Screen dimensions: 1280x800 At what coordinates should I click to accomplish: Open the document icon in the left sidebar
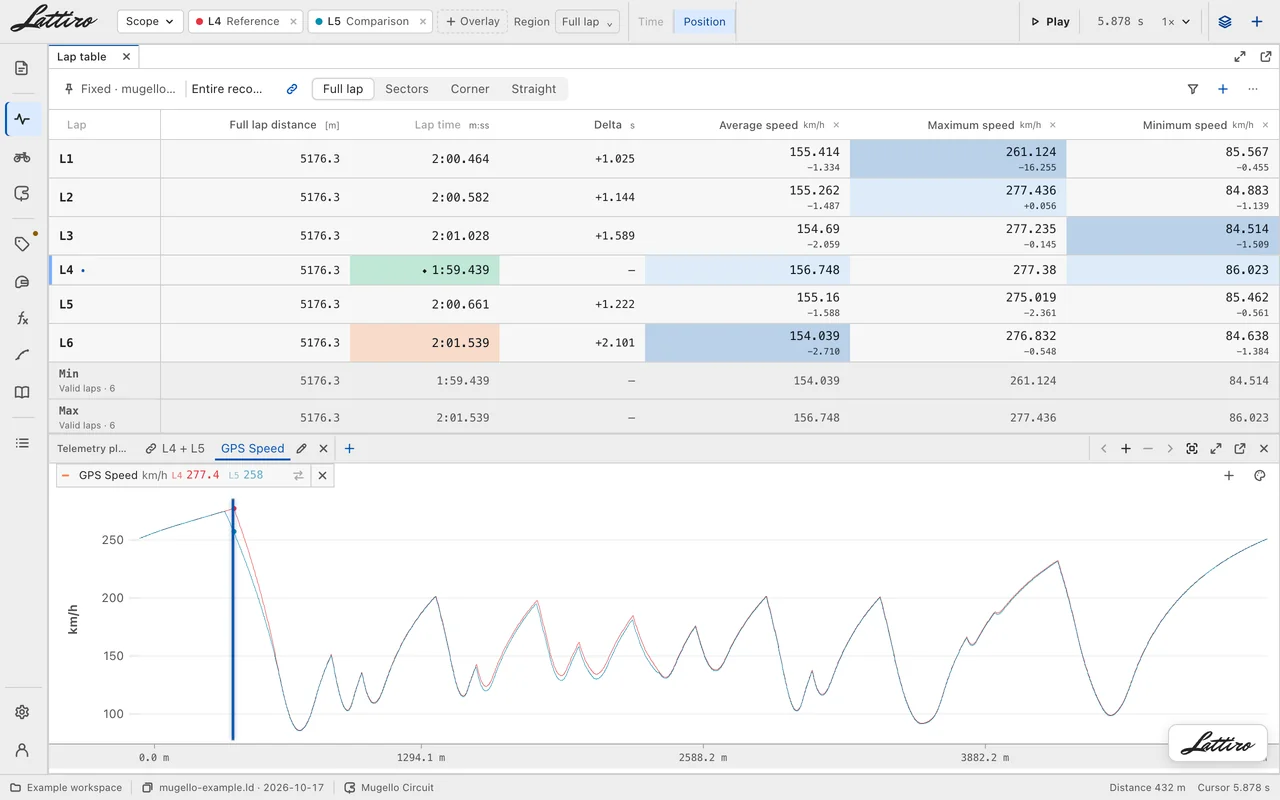[x=22, y=68]
